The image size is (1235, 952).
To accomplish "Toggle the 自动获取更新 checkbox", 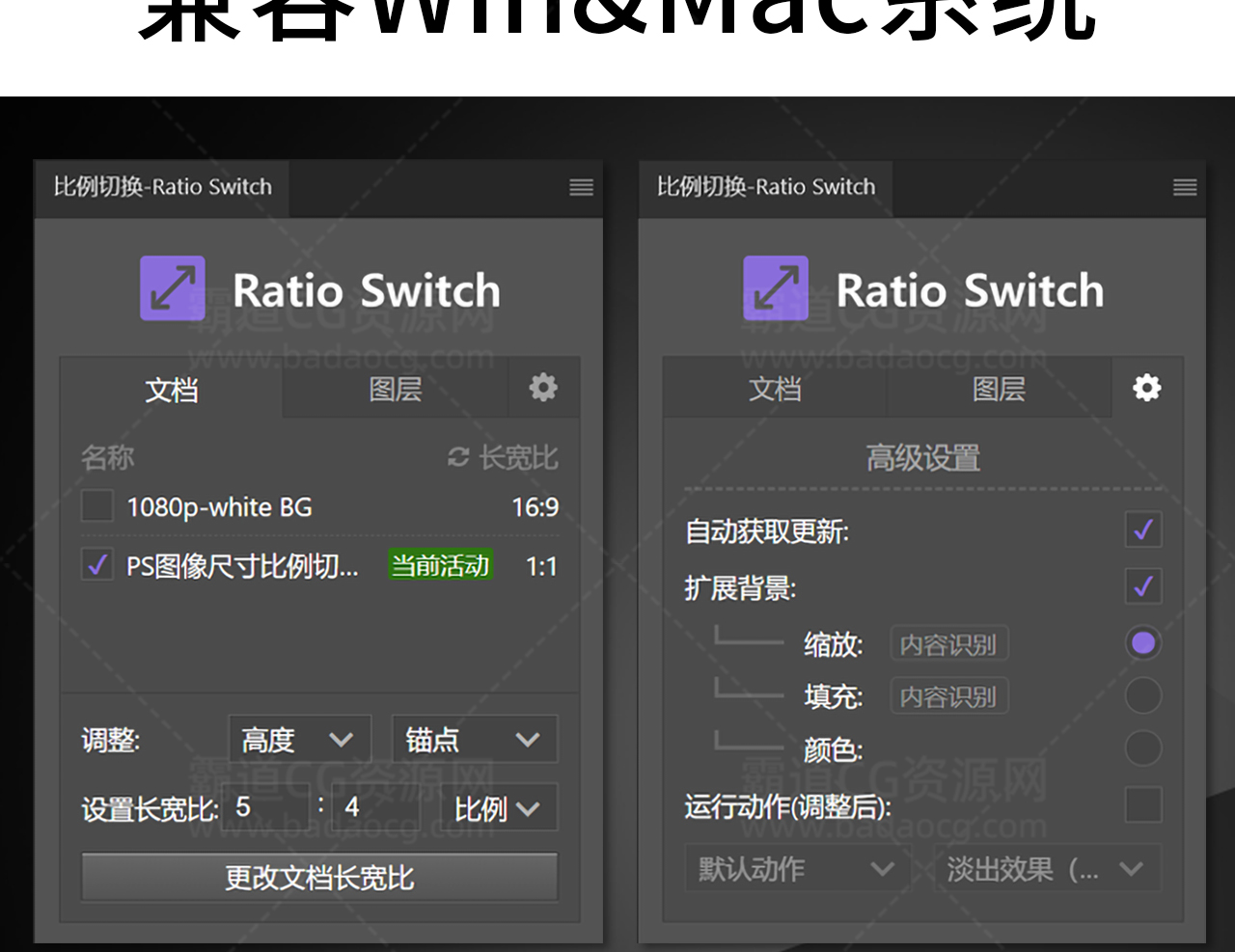I will (x=1143, y=530).
